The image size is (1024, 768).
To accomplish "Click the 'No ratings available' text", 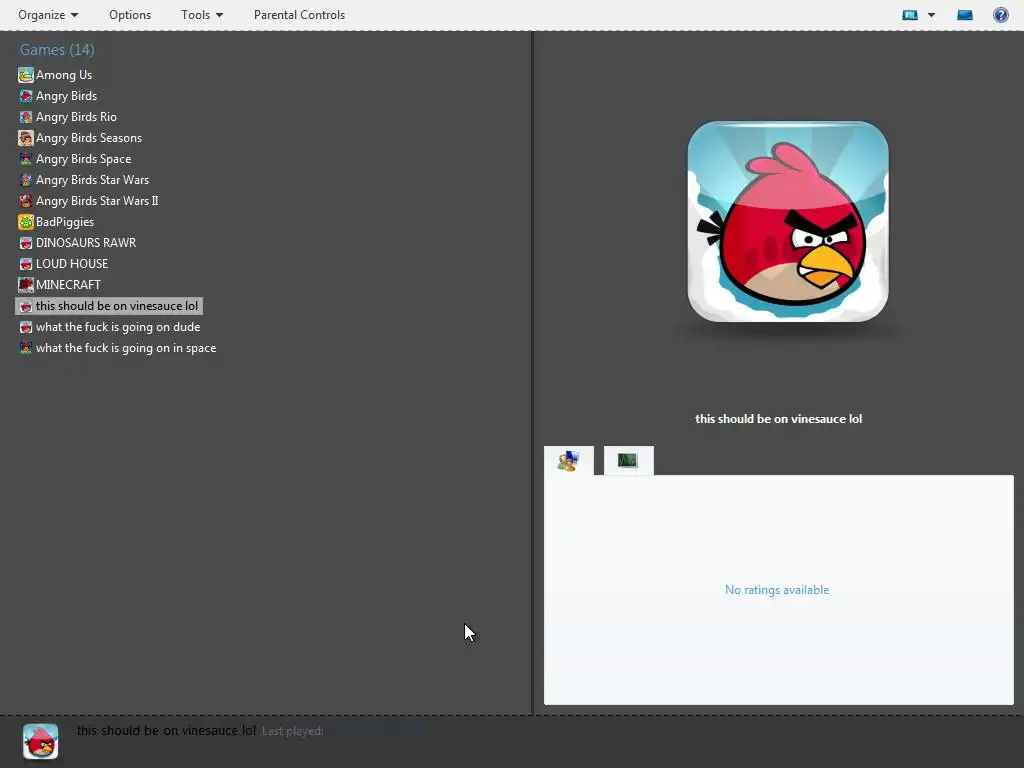I will pyautogui.click(x=777, y=590).
